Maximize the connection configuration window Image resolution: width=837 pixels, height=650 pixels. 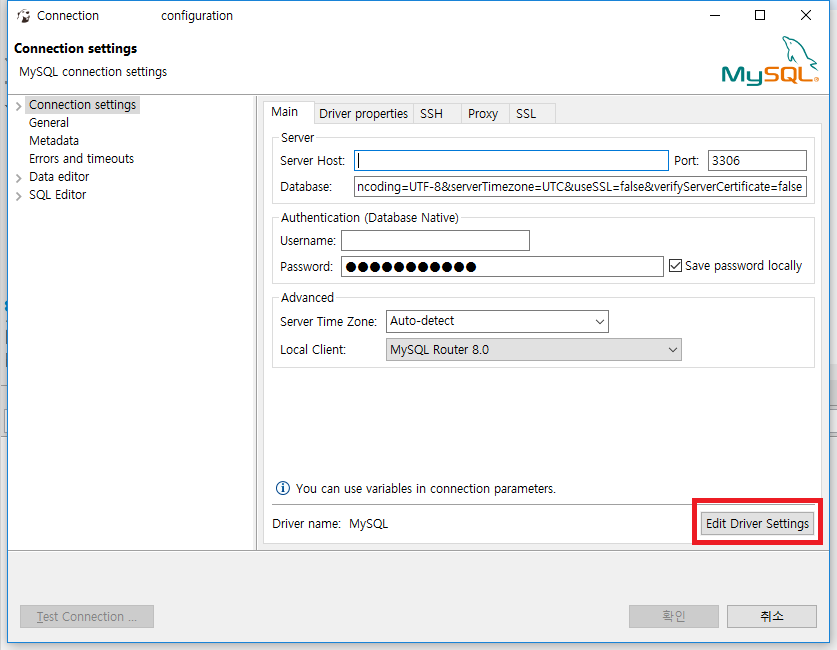[760, 15]
